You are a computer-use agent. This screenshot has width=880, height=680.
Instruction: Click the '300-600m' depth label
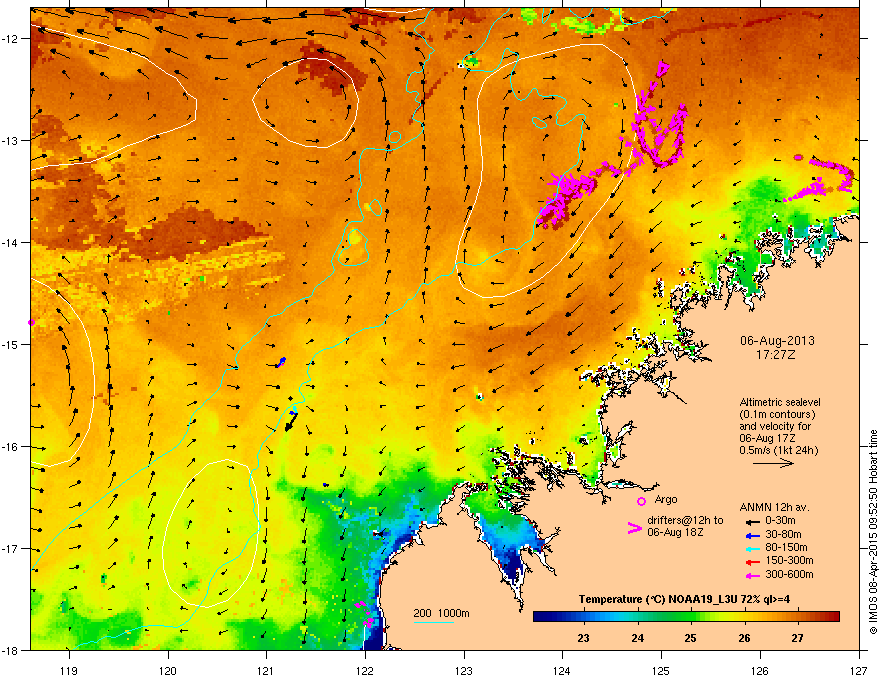789,575
